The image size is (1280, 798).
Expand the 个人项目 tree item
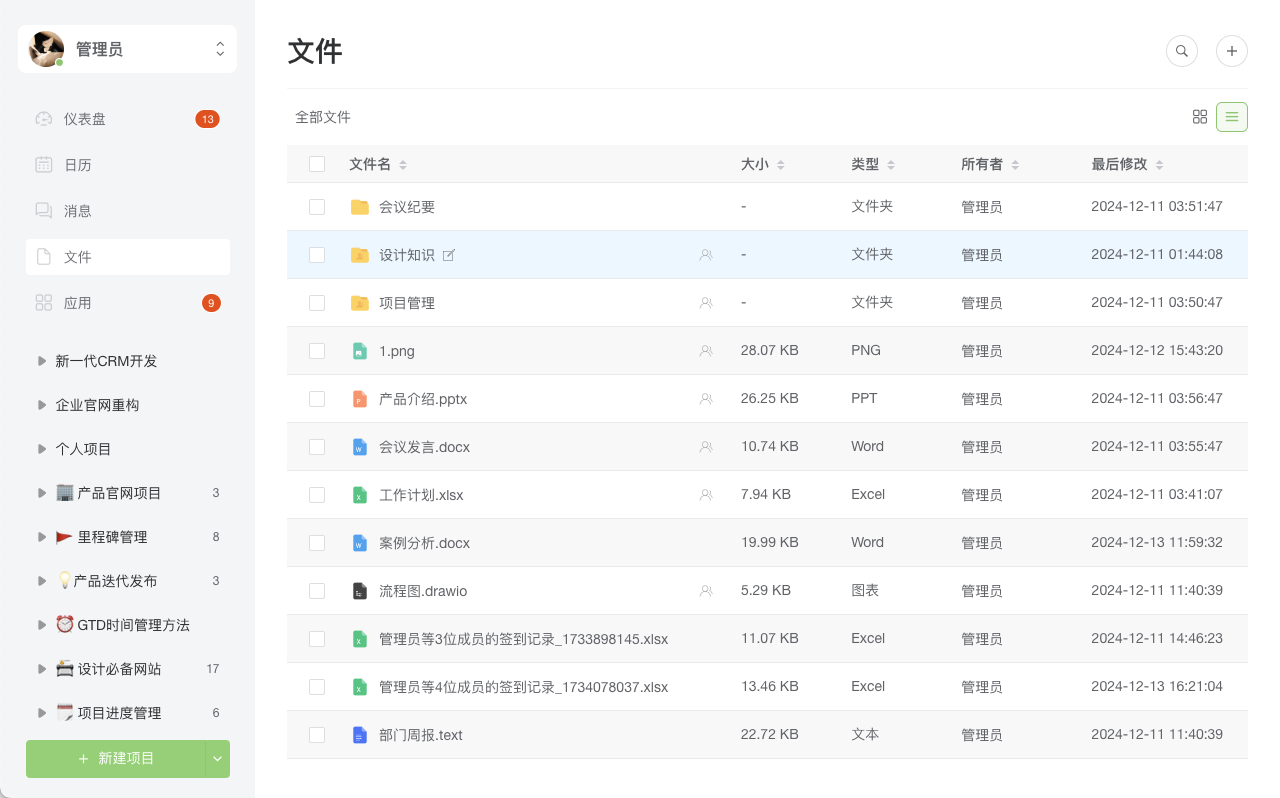[42, 449]
